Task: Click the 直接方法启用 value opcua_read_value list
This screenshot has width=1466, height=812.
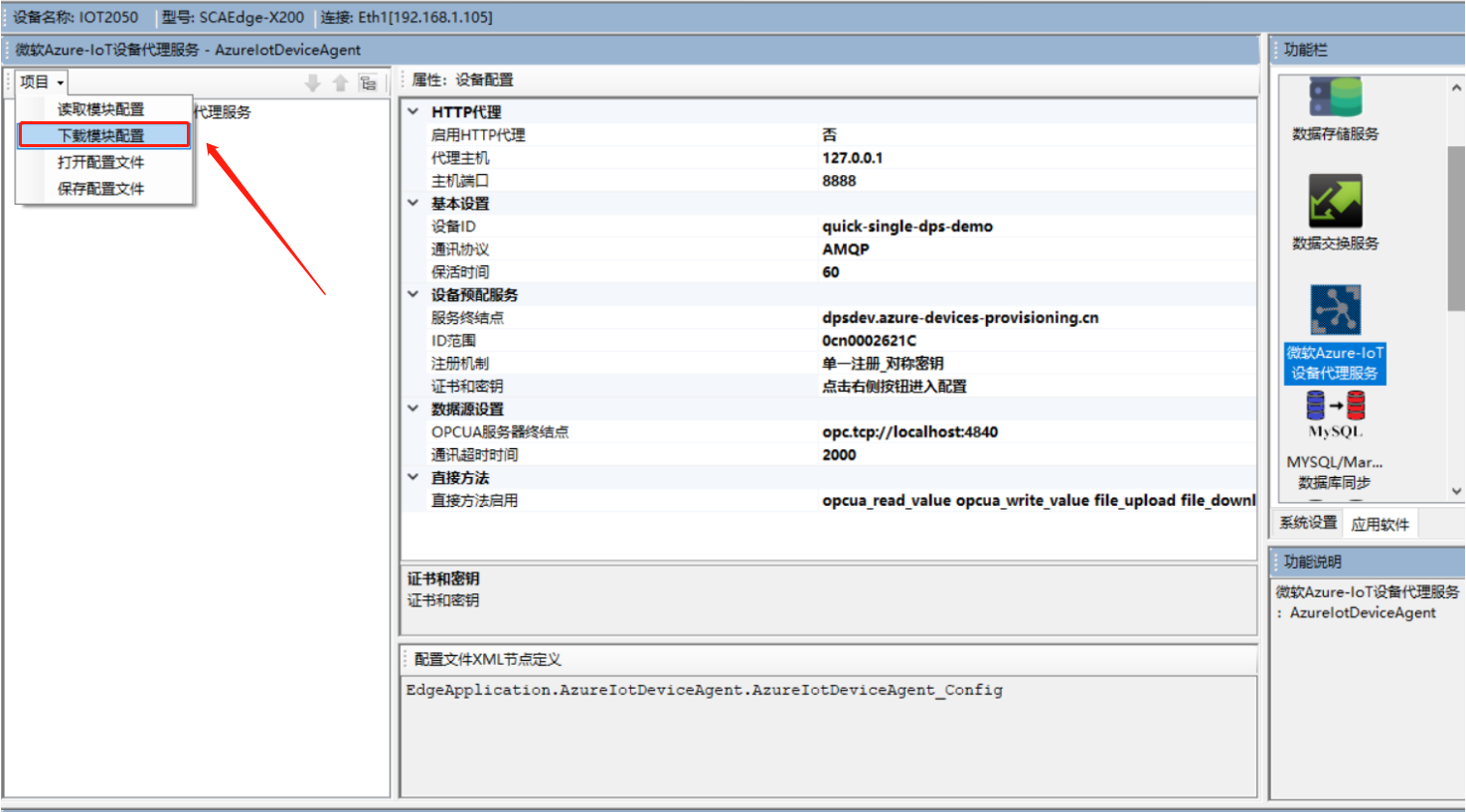Action: (x=1037, y=500)
